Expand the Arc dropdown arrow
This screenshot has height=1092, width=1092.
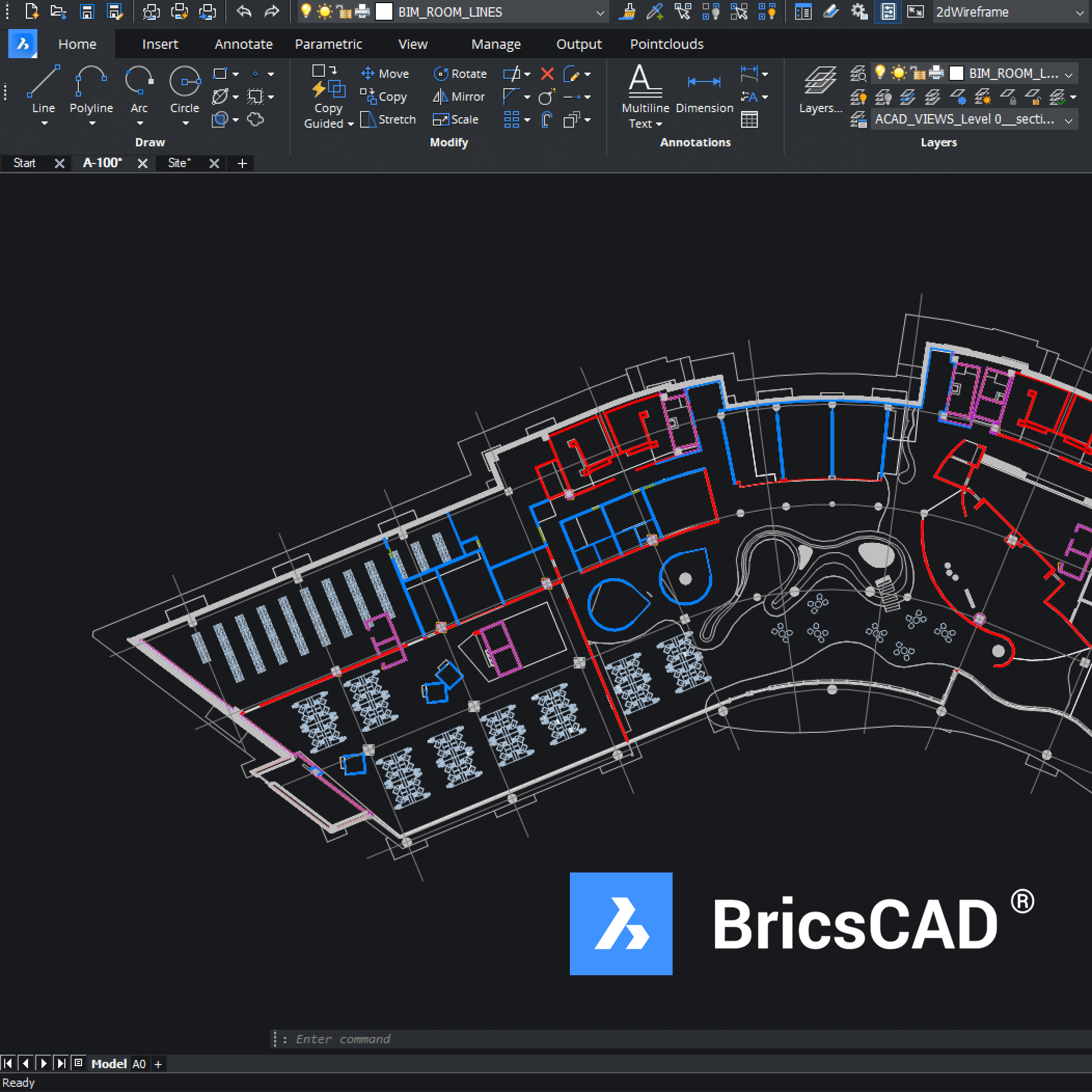pyautogui.click(x=140, y=123)
